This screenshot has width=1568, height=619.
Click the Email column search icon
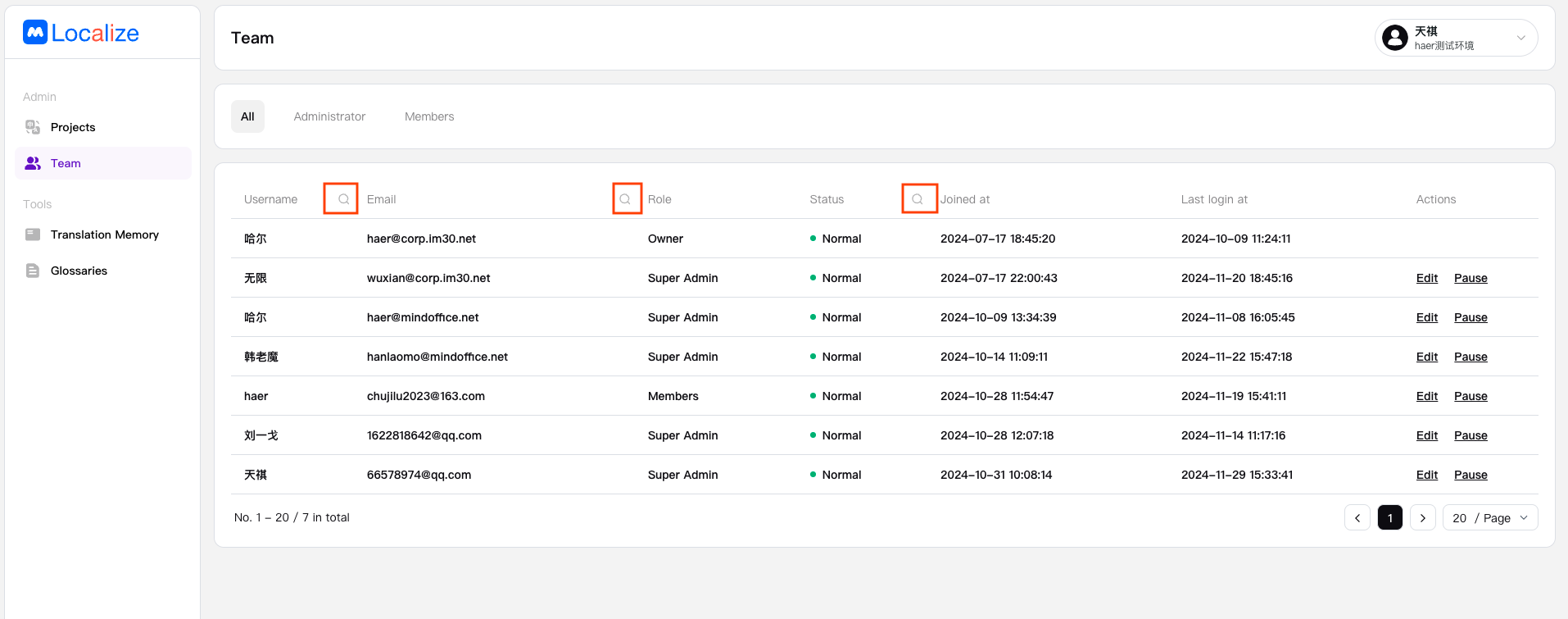click(x=625, y=199)
